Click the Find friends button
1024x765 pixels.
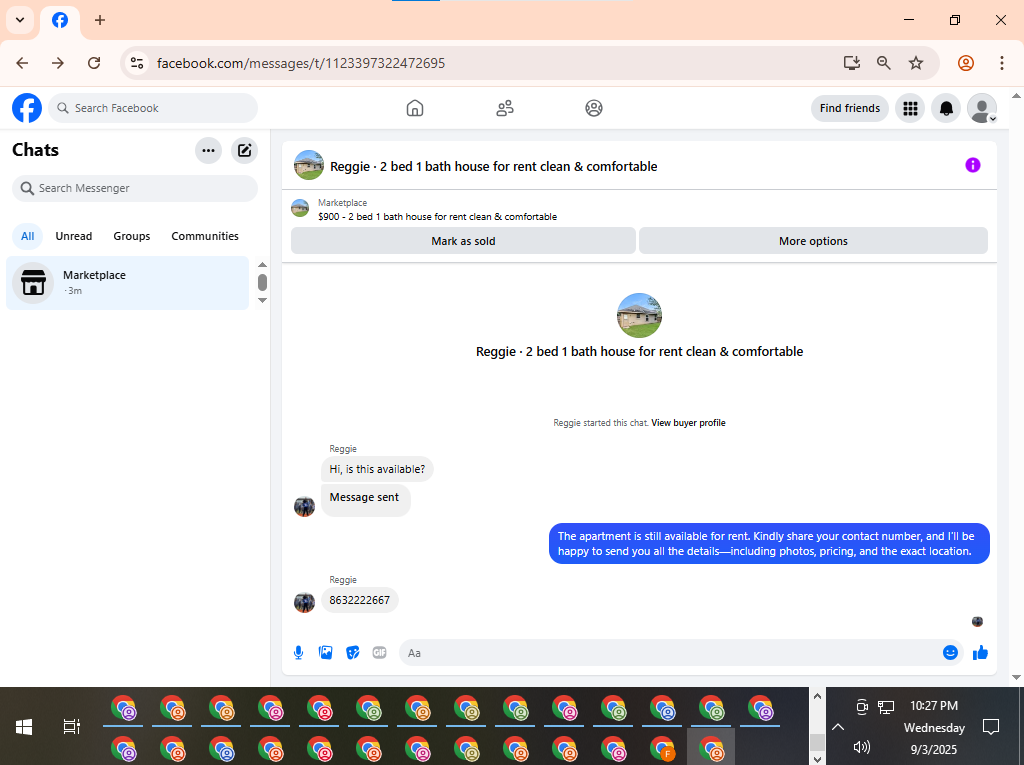pyautogui.click(x=850, y=108)
